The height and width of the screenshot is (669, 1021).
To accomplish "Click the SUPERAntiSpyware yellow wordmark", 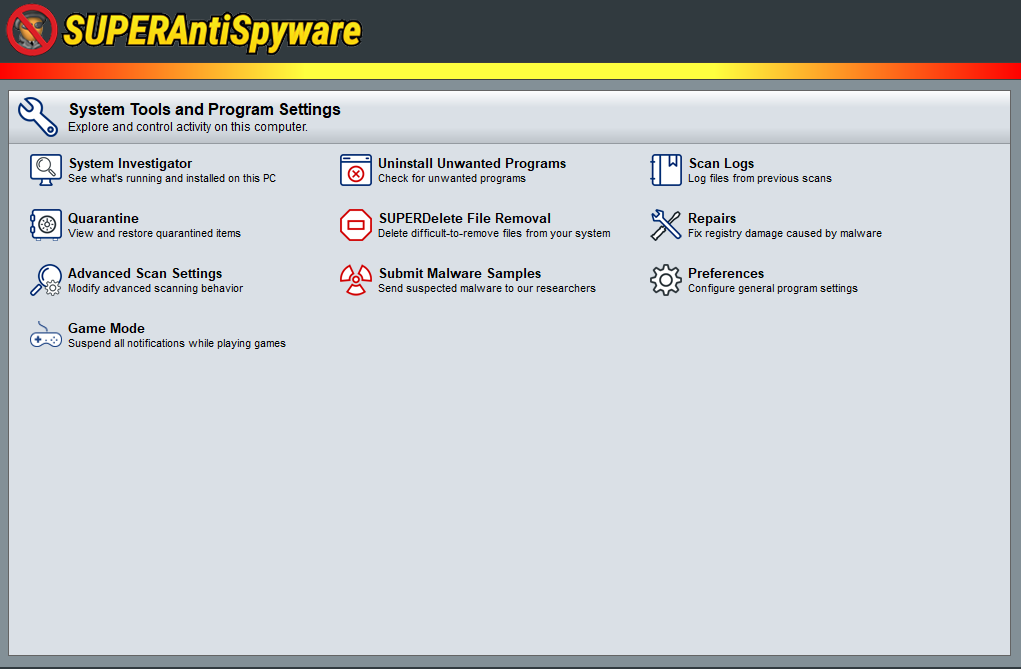I will click(x=212, y=31).
